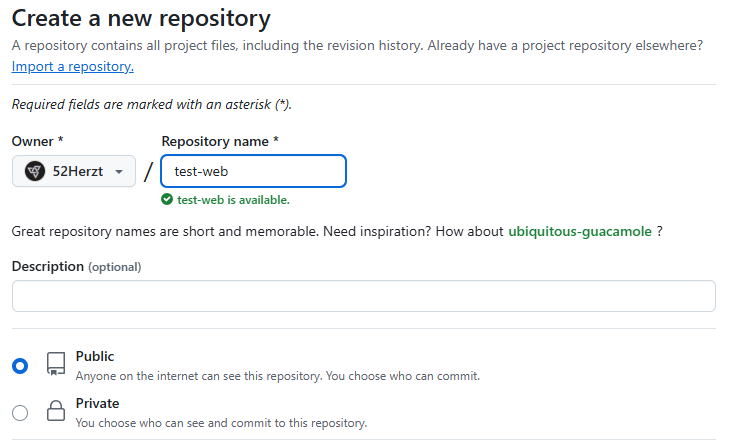This screenshot has height=442, width=732.
Task: Follow the Import a repository link
Action: (72, 66)
